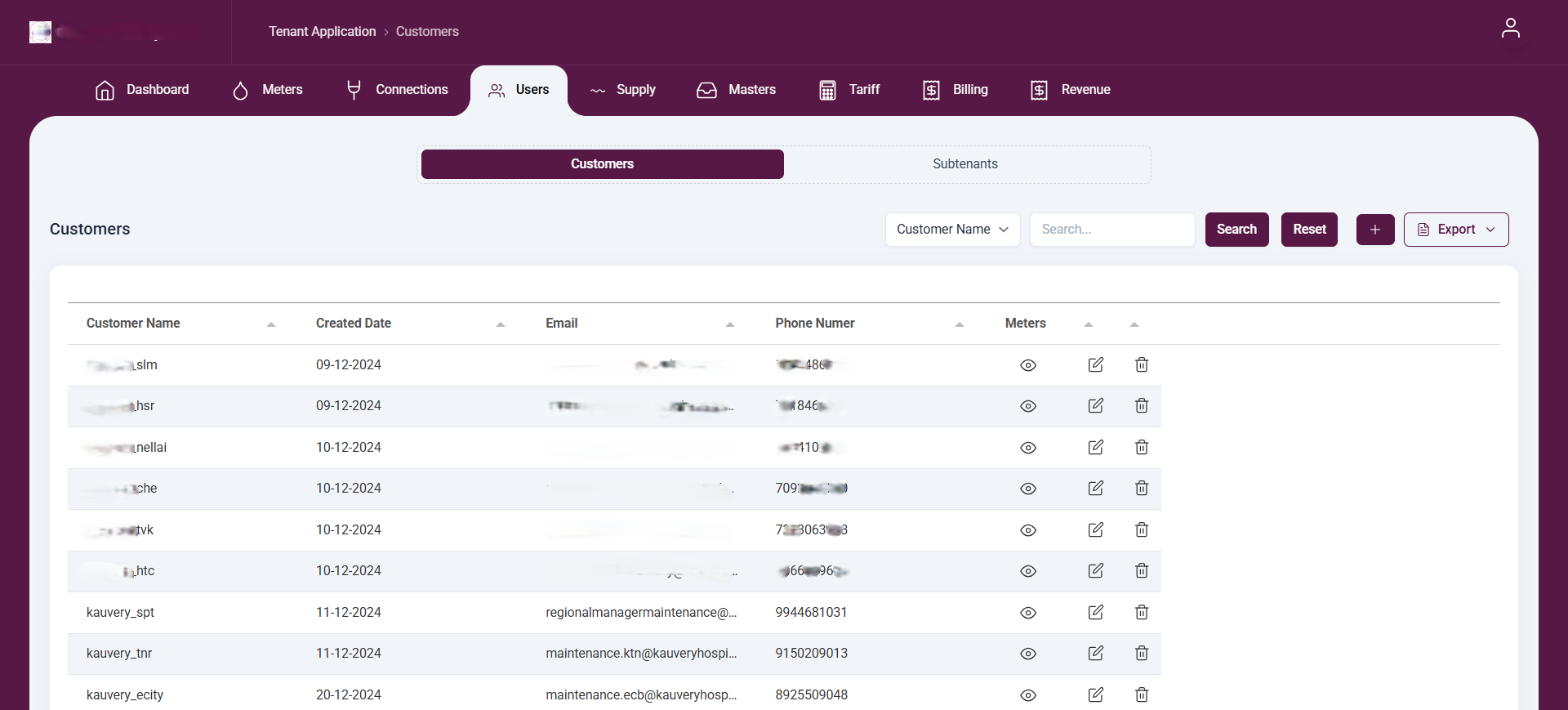Screen dimensions: 1568x710
Task: Click the plus icon to add customer
Action: click(1374, 230)
